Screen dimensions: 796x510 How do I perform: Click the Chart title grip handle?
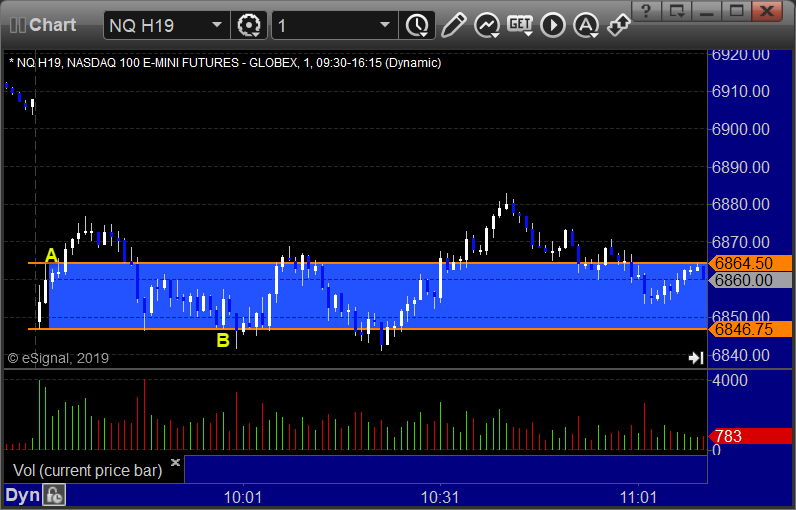[18, 25]
